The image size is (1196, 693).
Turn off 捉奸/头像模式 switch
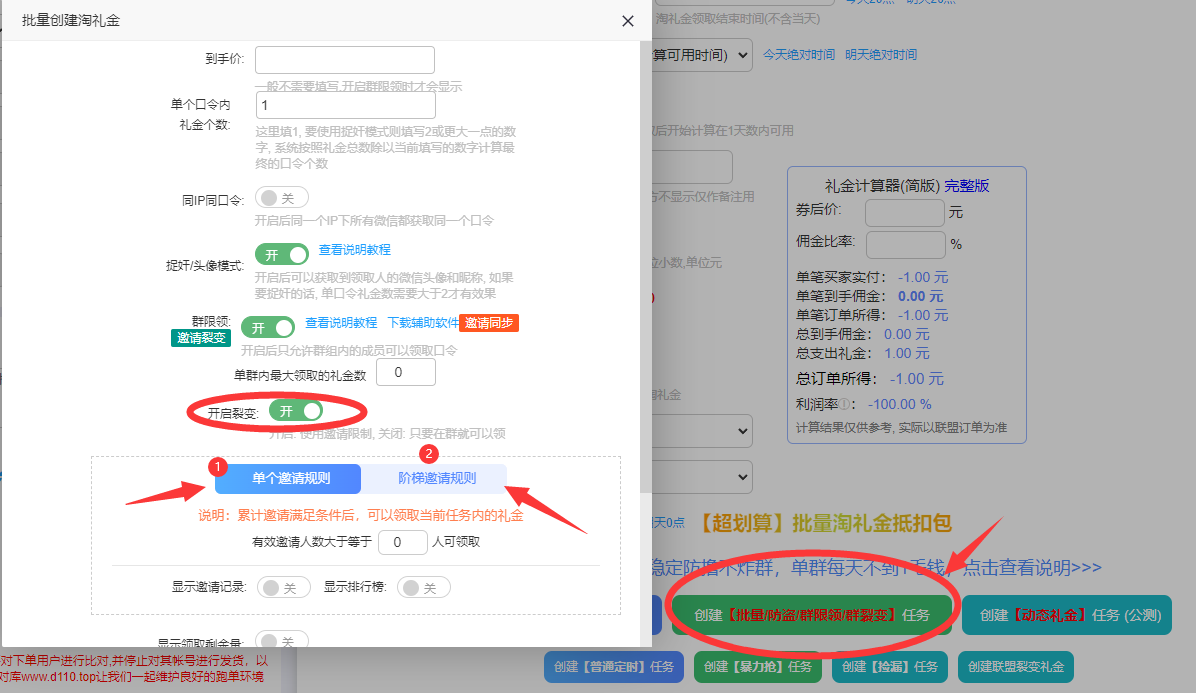point(281,255)
